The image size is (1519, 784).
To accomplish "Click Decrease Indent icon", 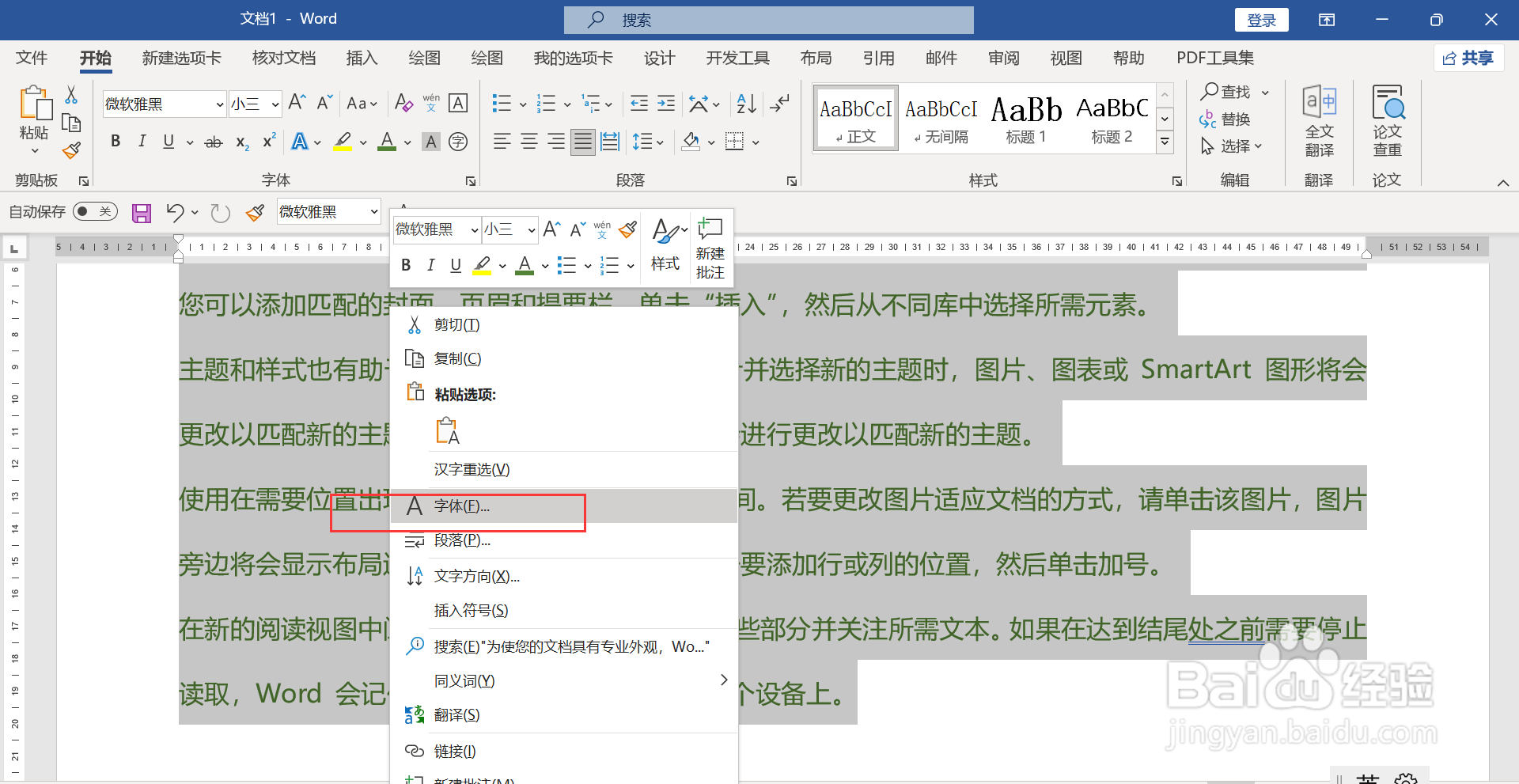I will click(639, 103).
